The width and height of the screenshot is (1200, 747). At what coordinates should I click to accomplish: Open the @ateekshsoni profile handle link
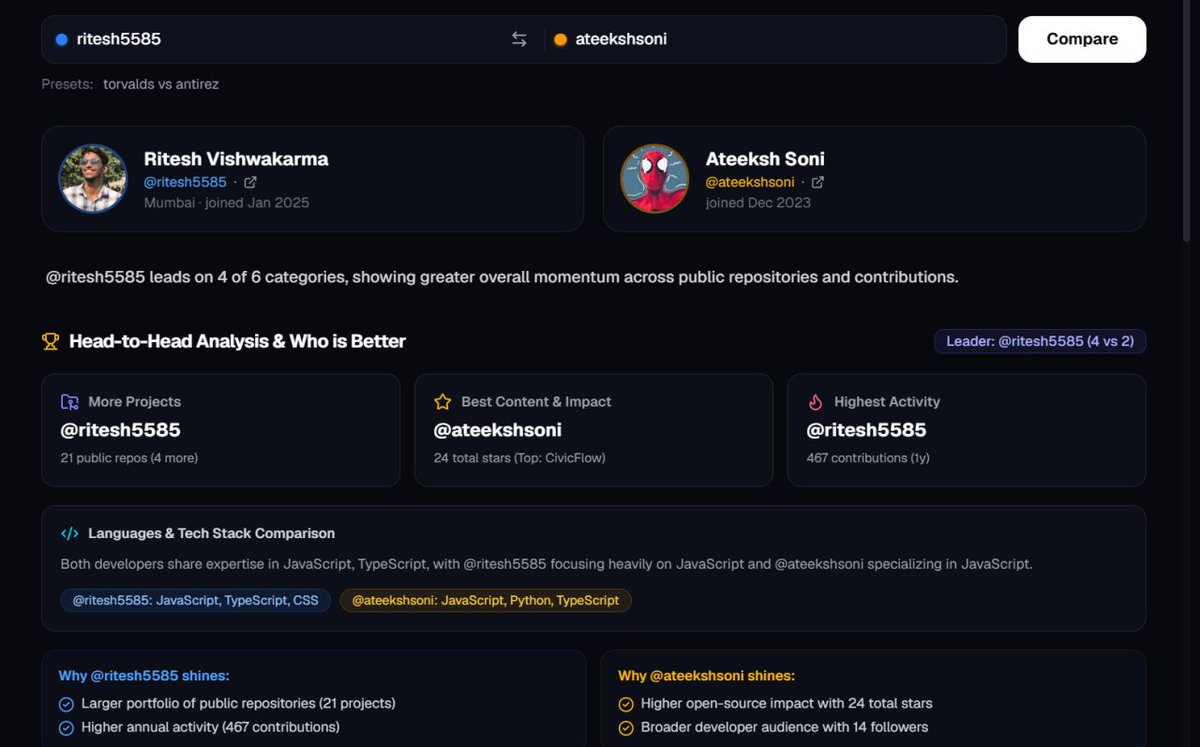pos(750,182)
